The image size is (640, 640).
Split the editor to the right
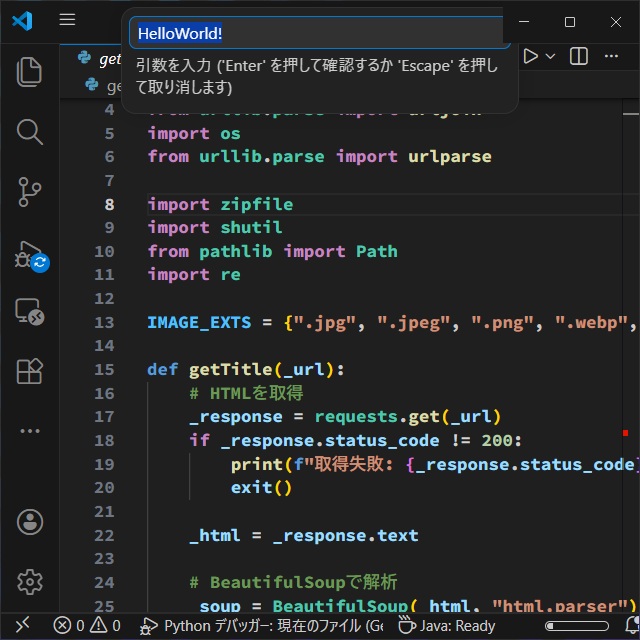click(579, 57)
